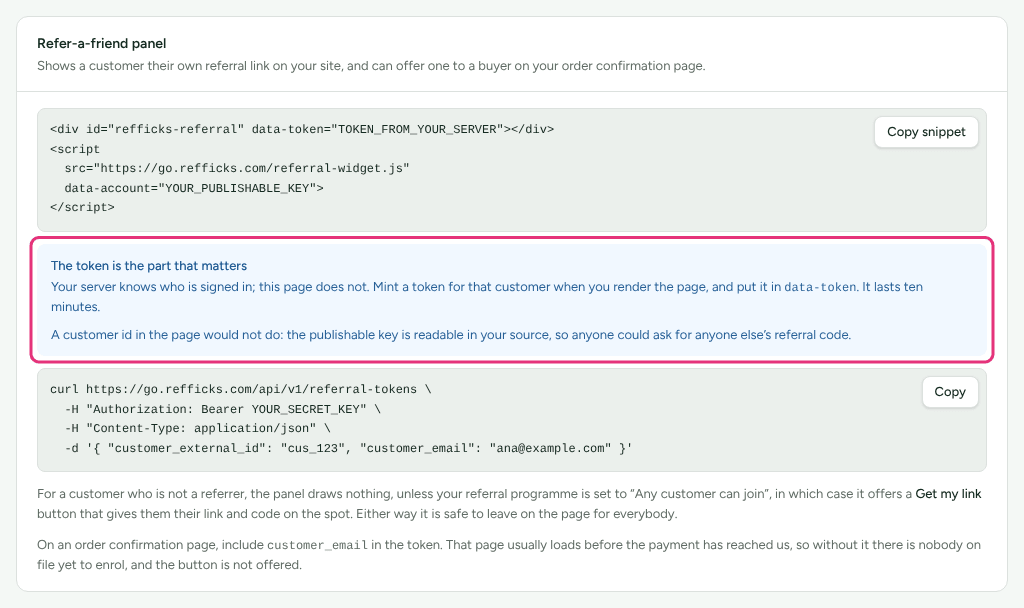Click the customer_external_id JSON data line

(x=348, y=449)
